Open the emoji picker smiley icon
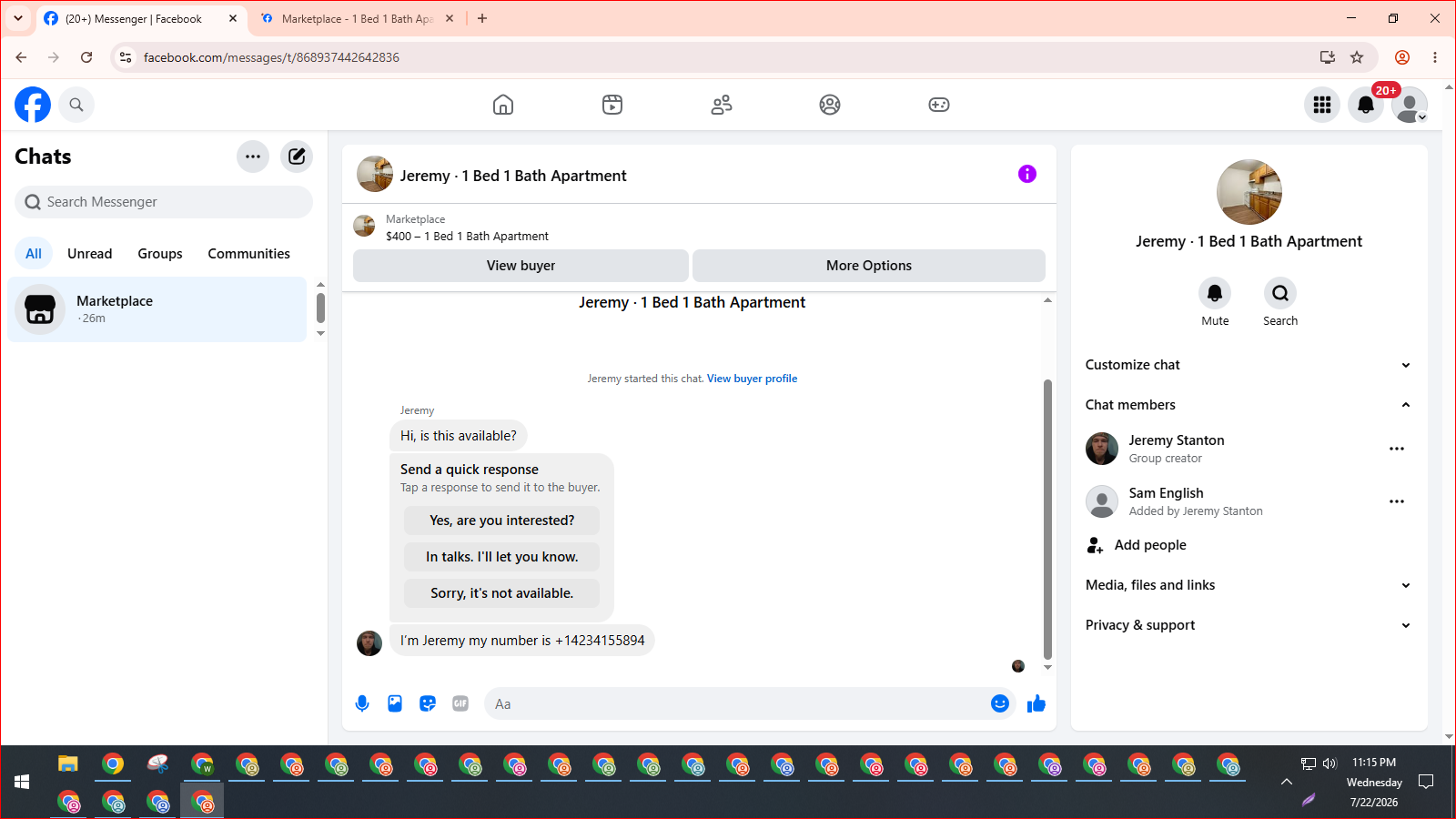 (1000, 703)
